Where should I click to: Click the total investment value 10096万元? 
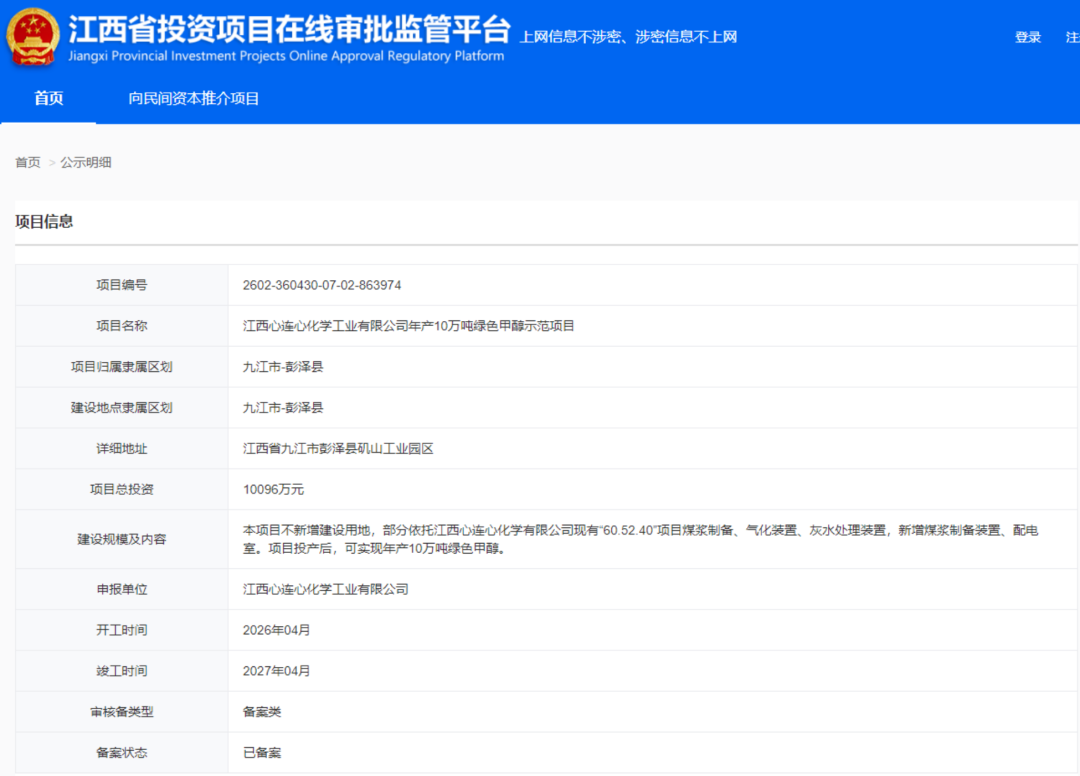tap(273, 490)
